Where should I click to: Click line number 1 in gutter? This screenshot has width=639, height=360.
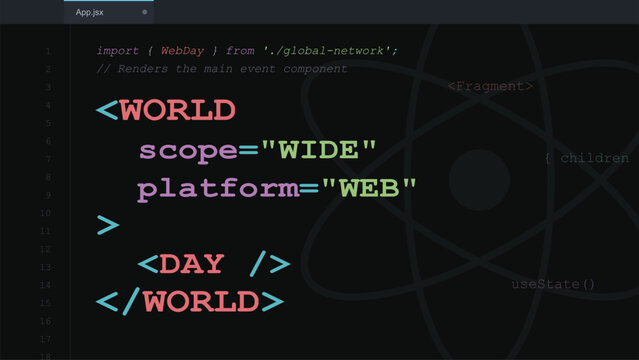[48, 51]
